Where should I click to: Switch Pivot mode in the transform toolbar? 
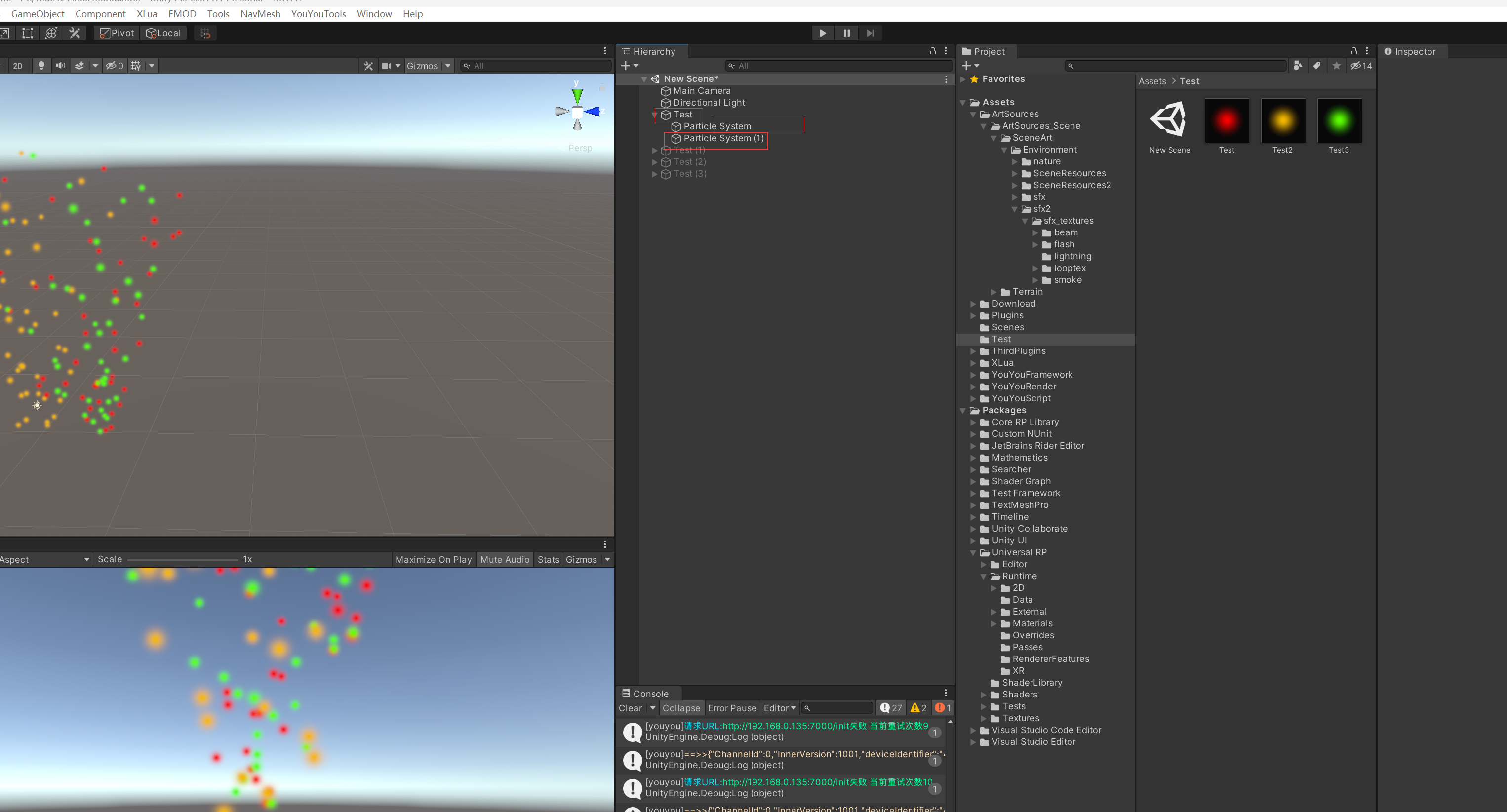point(116,33)
